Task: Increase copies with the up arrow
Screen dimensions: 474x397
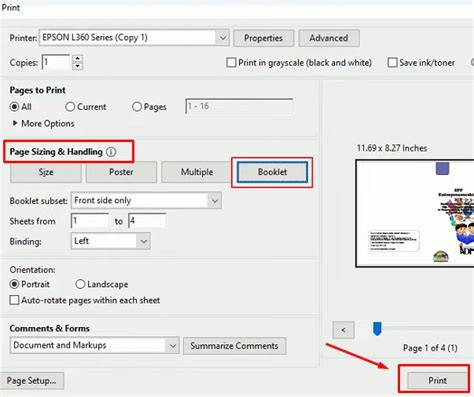Action: pos(77,59)
